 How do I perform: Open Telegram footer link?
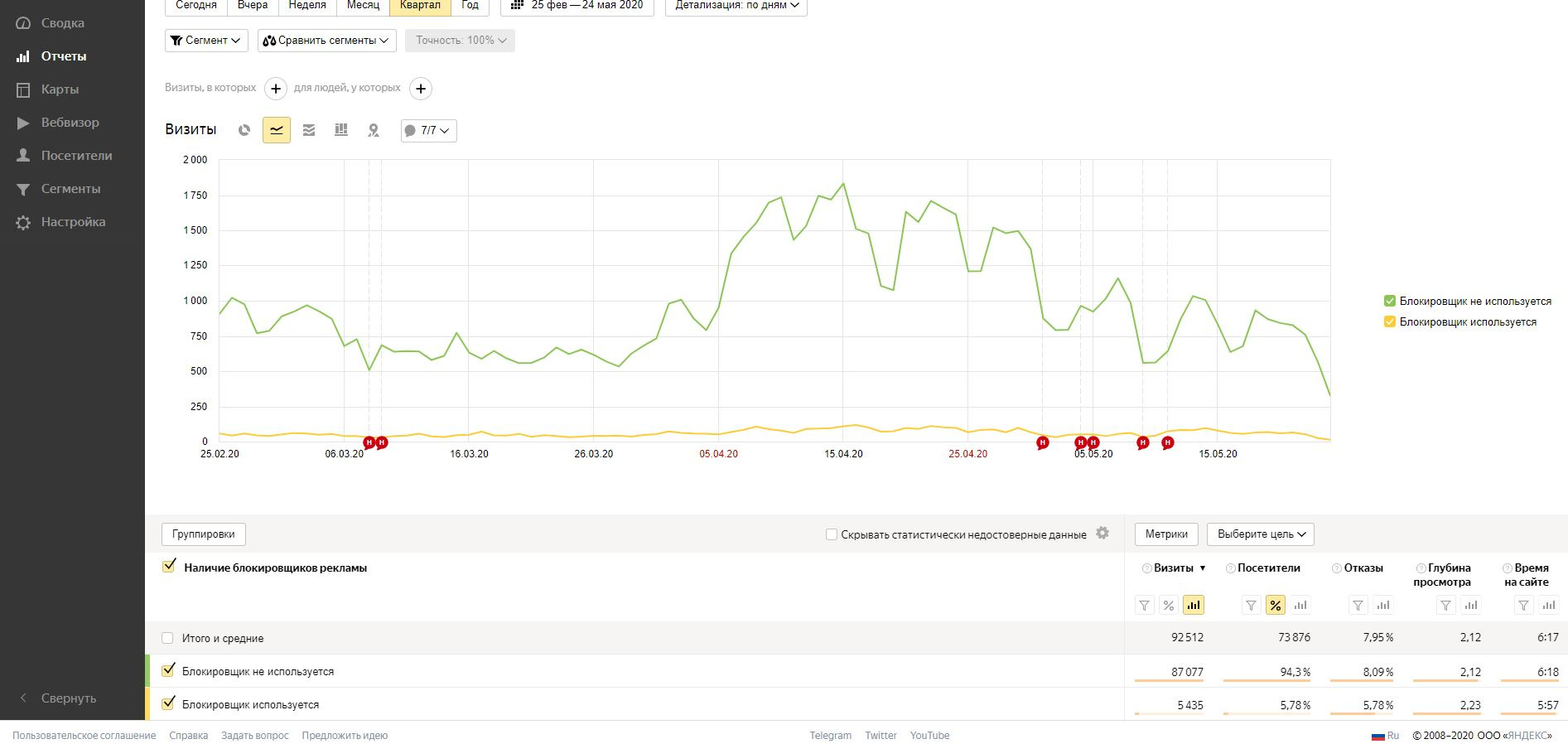[831, 736]
